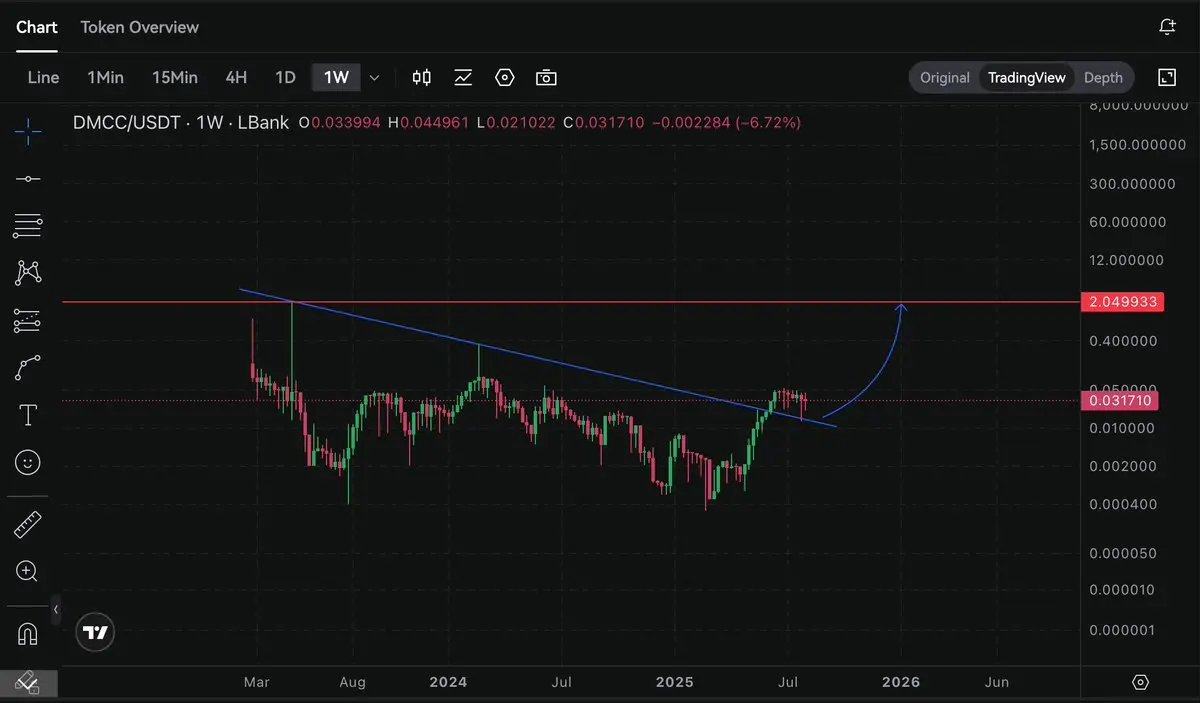Click the red 2.049933 price label

(1122, 302)
